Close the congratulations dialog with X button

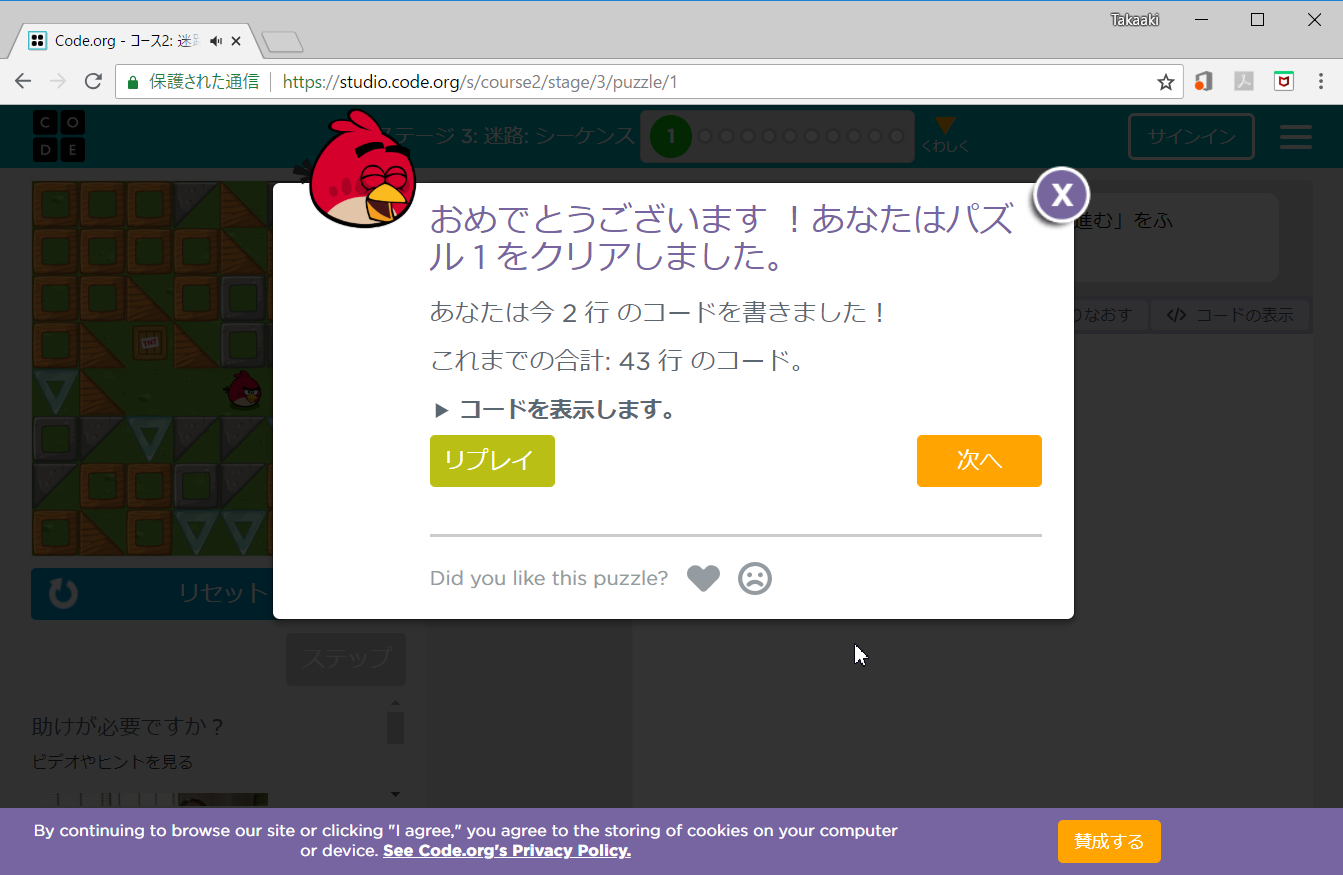point(1061,195)
